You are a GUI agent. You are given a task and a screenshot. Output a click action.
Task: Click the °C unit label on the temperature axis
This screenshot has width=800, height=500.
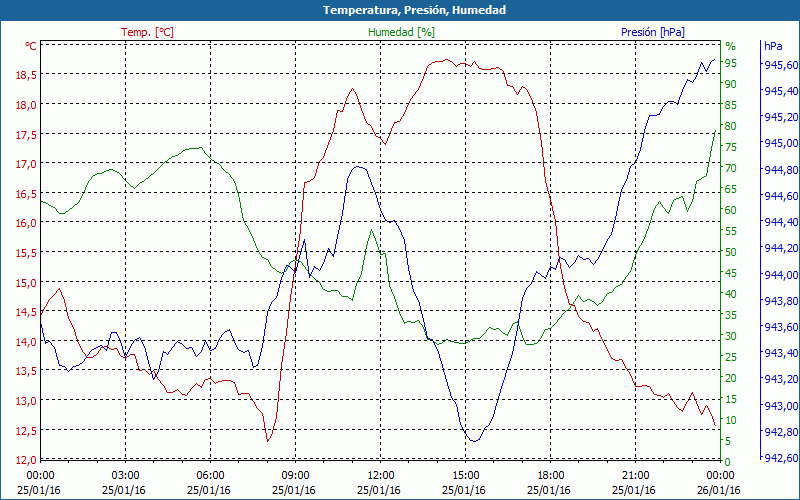31,46
